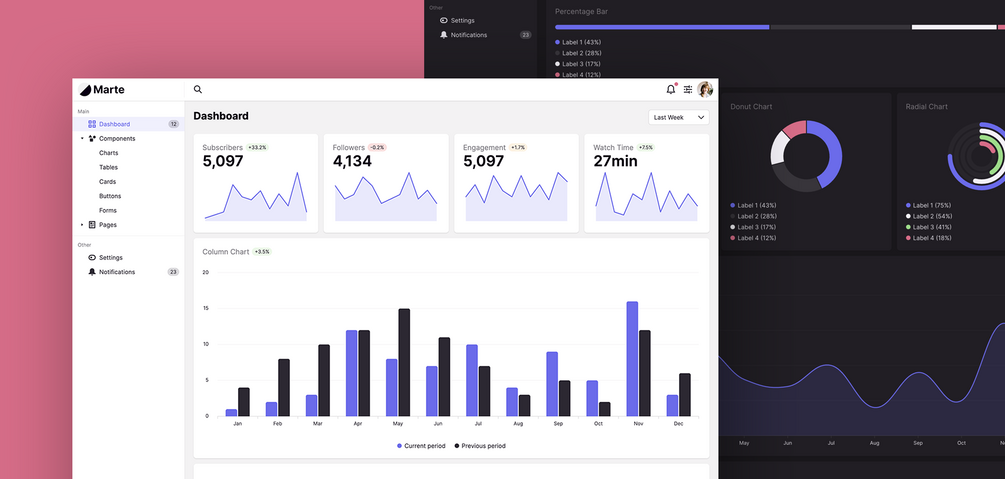Viewport: 1005px width, 479px height.
Task: Click the Dashboard grid icon in the sidebar
Action: click(92, 124)
